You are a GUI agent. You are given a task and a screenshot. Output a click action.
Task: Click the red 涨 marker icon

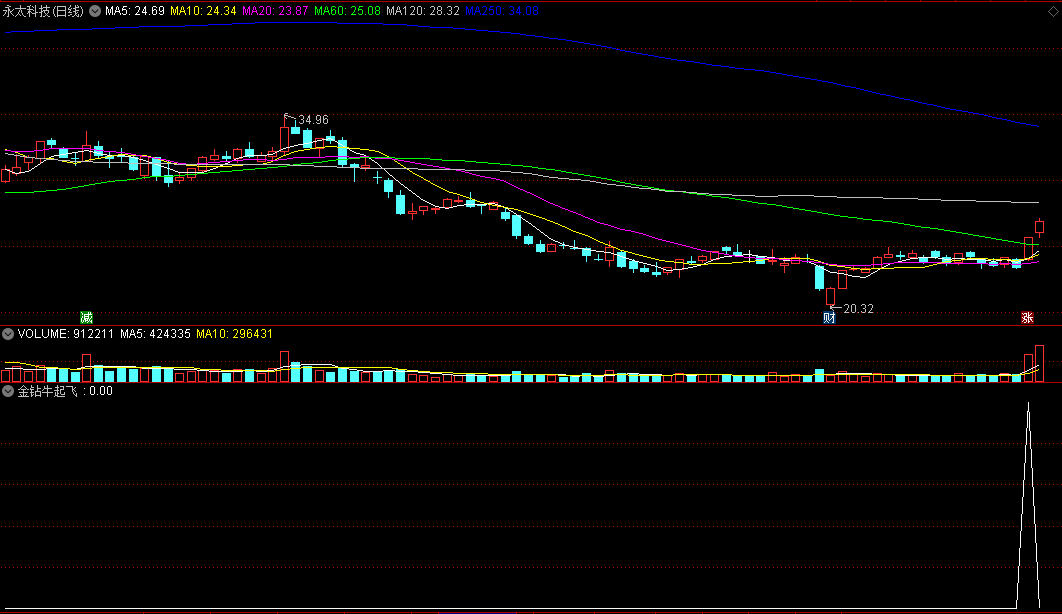[1027, 317]
